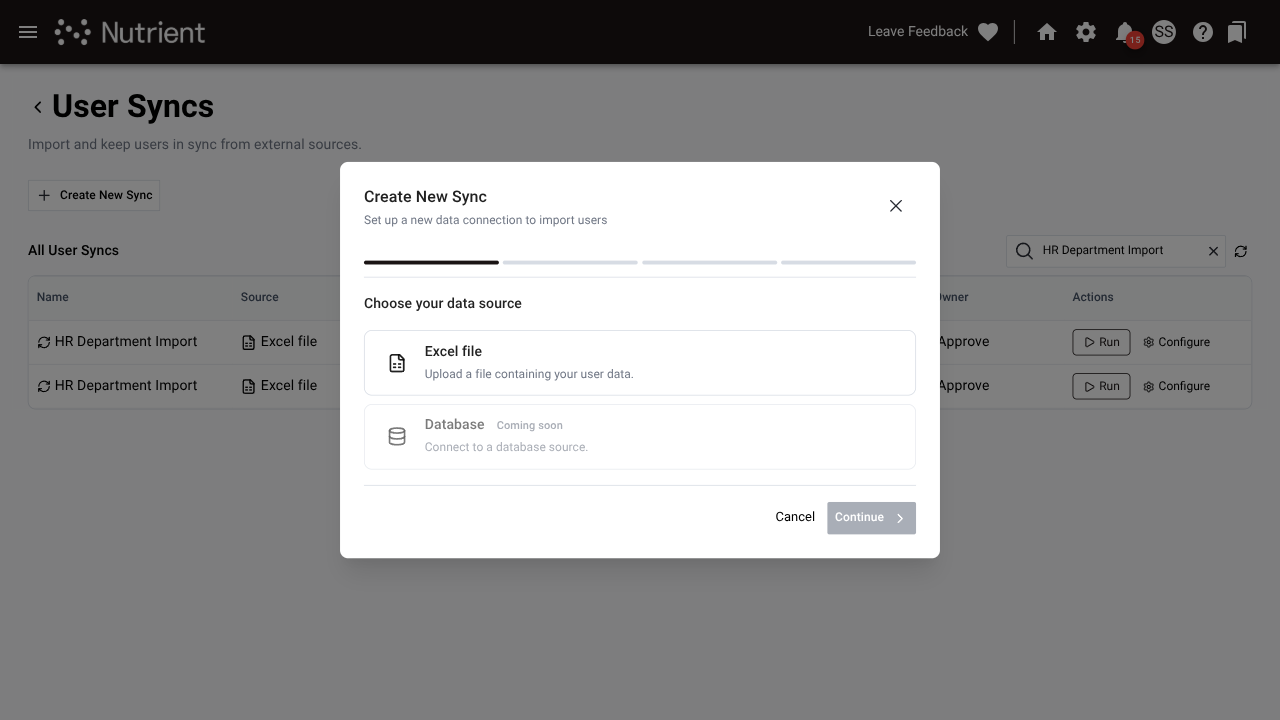Viewport: 1280px width, 720px height.
Task: Open the bookmark icon in the top bar
Action: tap(1236, 31)
